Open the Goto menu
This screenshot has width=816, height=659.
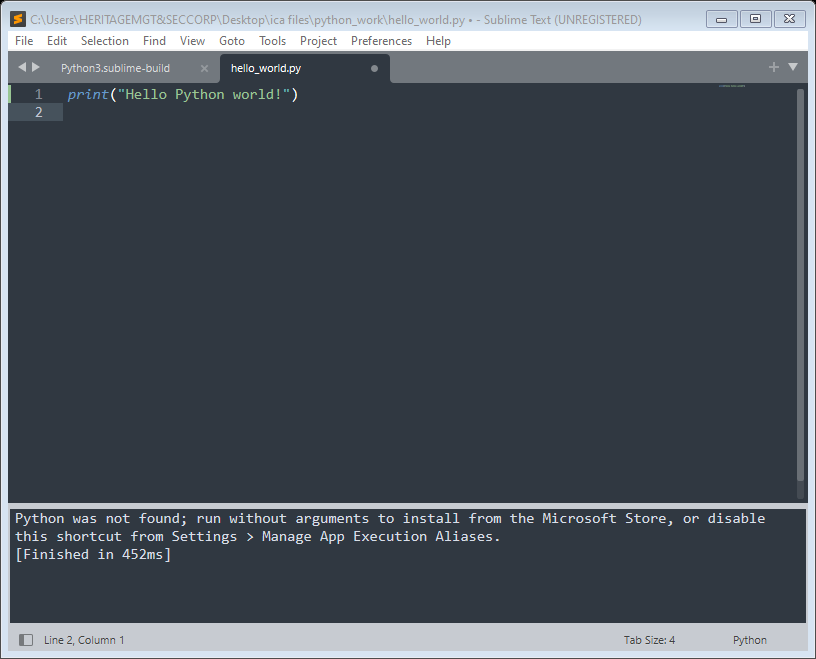232,41
